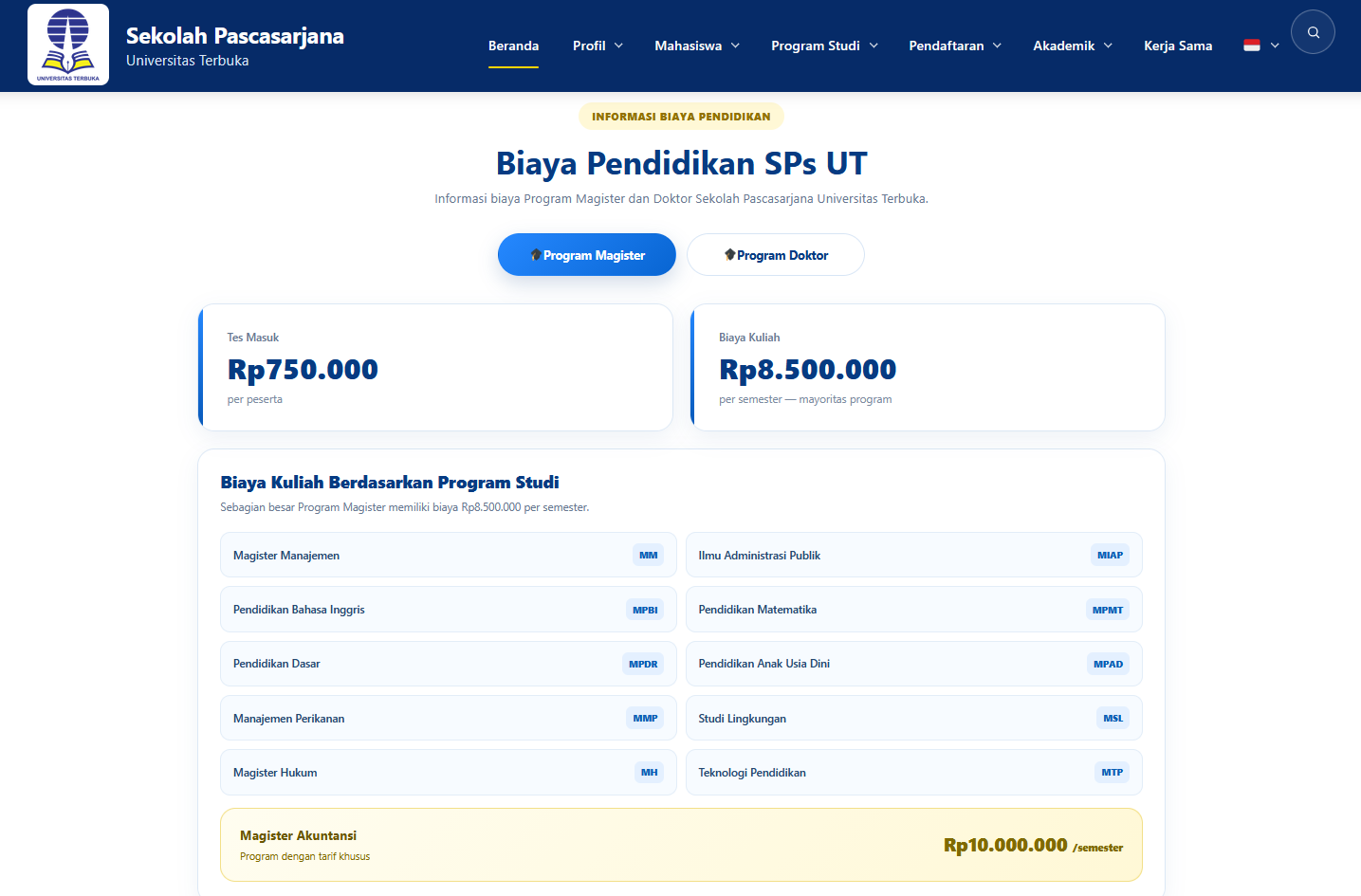This screenshot has height=896, width=1361.
Task: Click the Teknologi Pendidikan row
Action: coord(914,773)
